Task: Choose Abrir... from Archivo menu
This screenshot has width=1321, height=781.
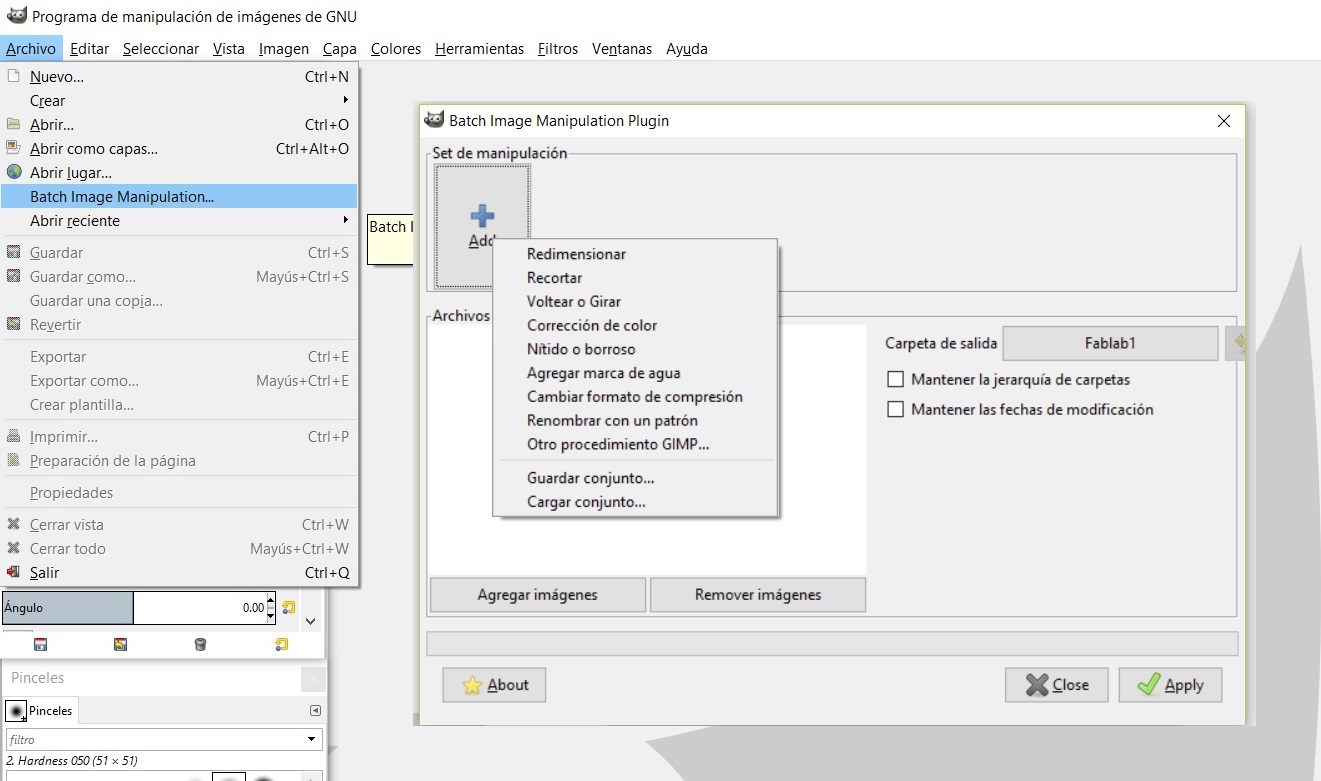Action: click(x=179, y=125)
